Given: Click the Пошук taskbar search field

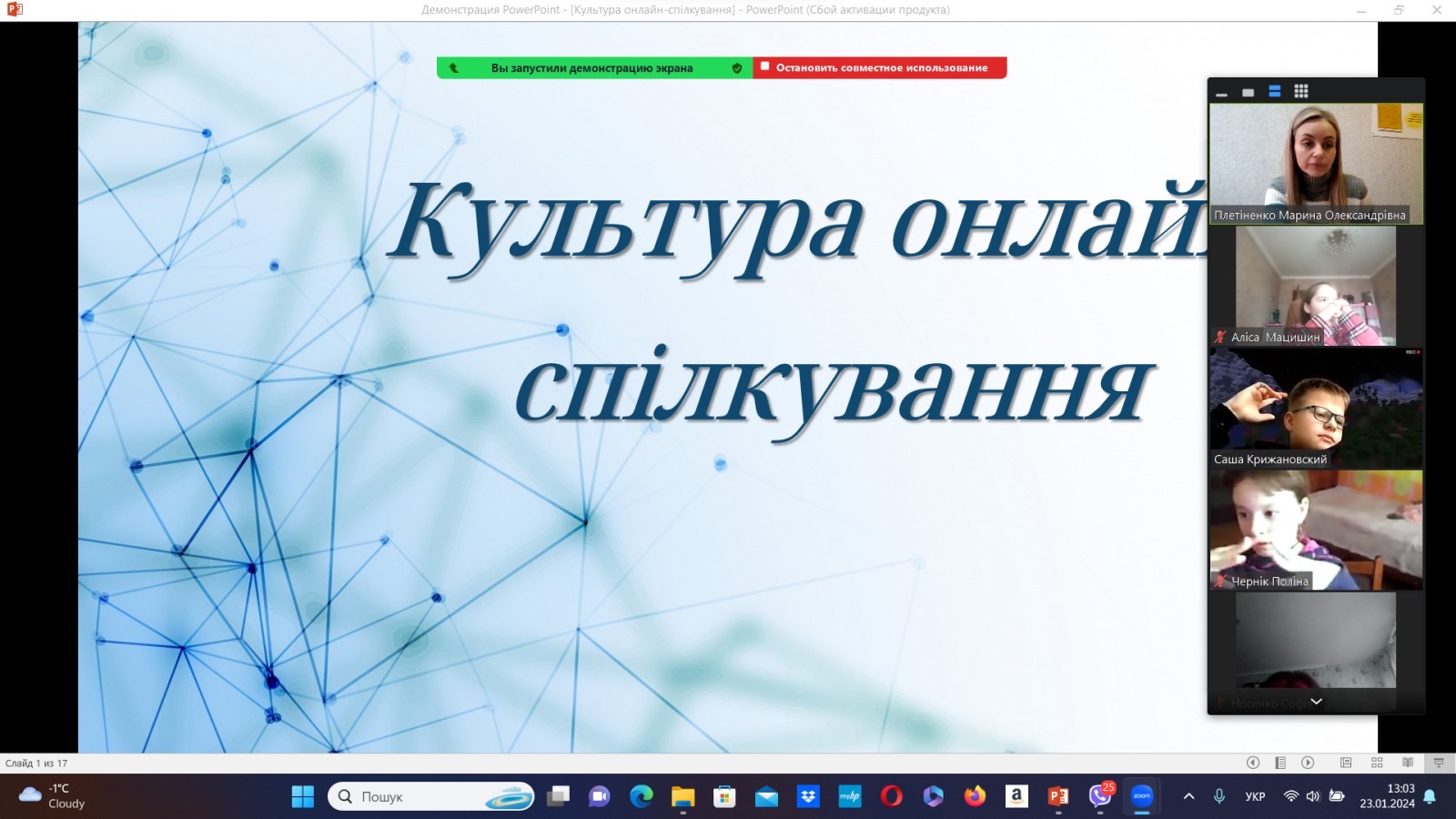Looking at the screenshot, I should (x=431, y=796).
